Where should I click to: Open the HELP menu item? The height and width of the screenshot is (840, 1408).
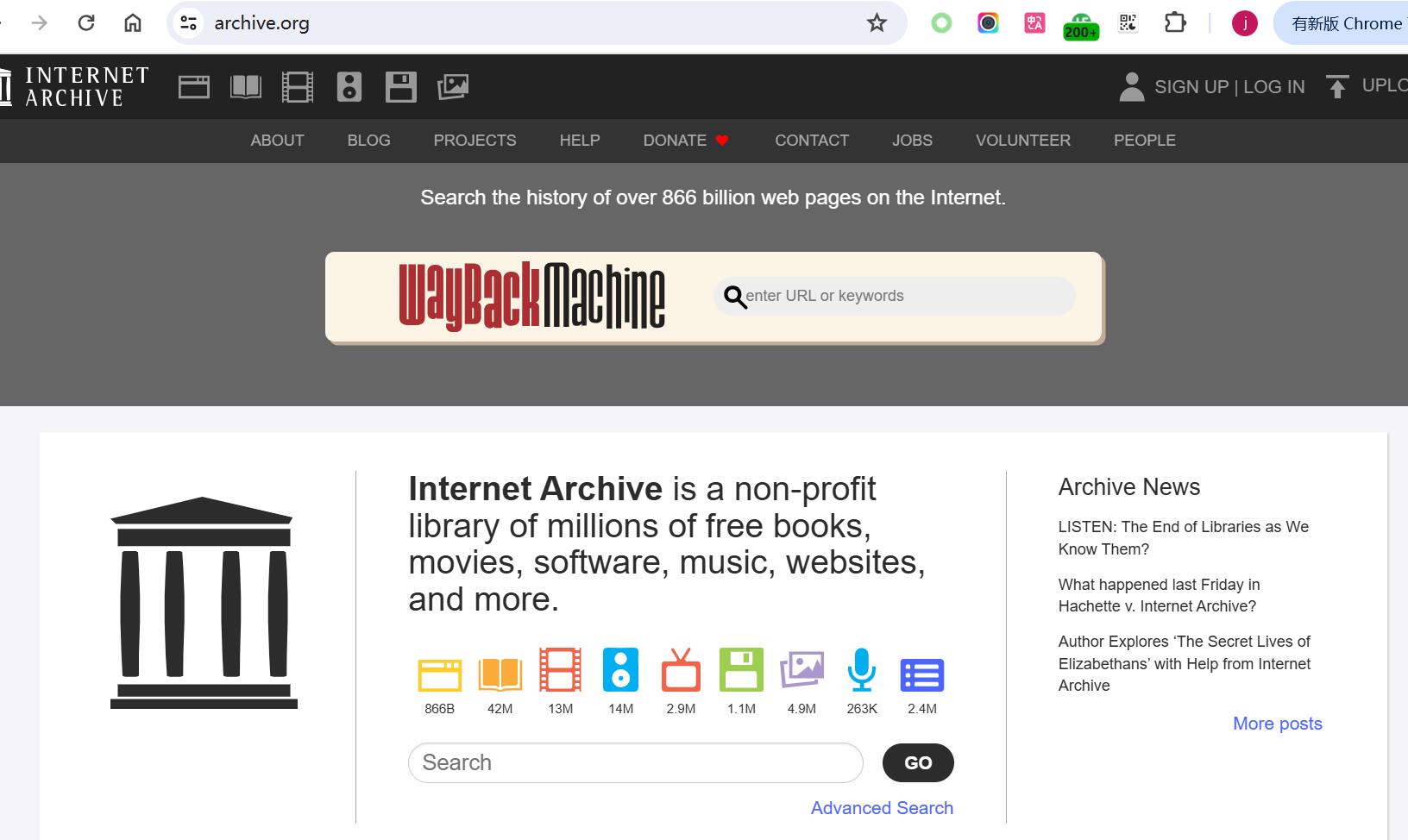(580, 141)
